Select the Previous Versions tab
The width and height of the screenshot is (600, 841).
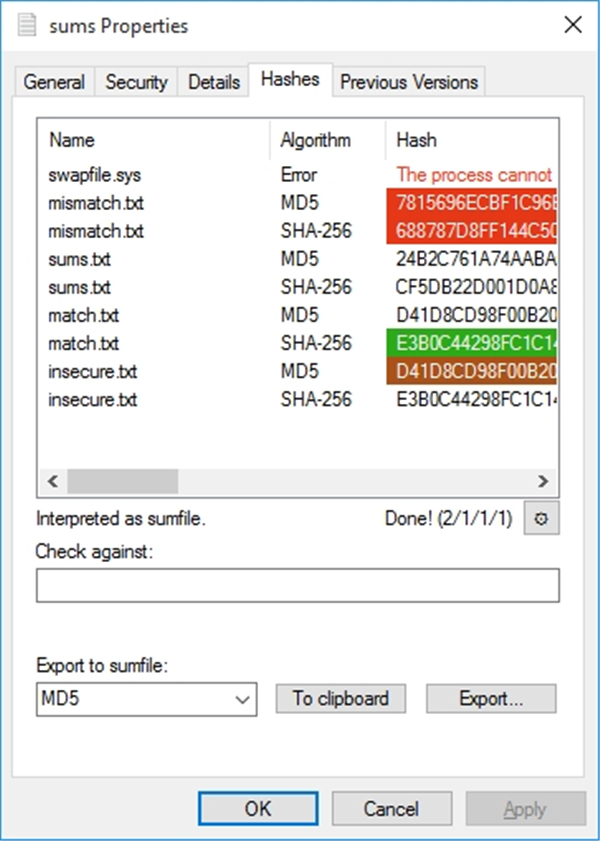click(409, 82)
